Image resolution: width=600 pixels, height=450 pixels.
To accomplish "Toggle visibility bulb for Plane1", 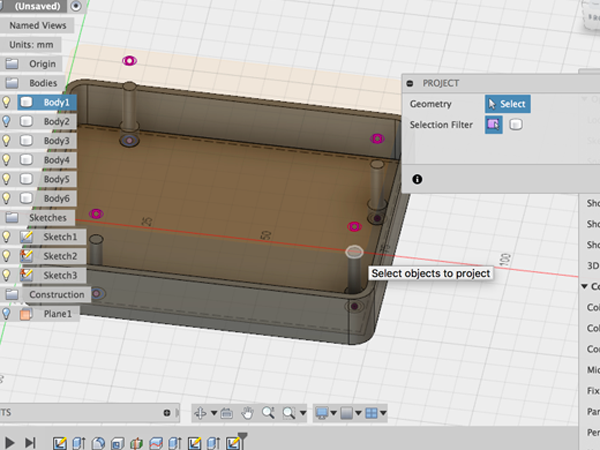I will 7,314.
